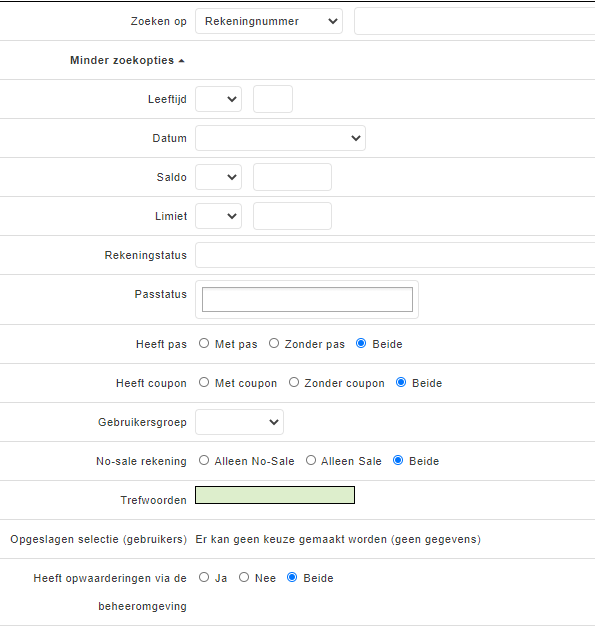The width and height of the screenshot is (595, 643).
Task: Click the Rekeningstatus field
Action: tap(395, 255)
